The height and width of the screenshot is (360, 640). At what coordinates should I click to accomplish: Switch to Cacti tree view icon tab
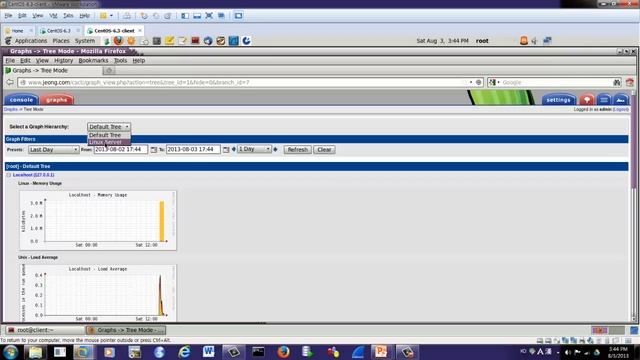click(587, 100)
